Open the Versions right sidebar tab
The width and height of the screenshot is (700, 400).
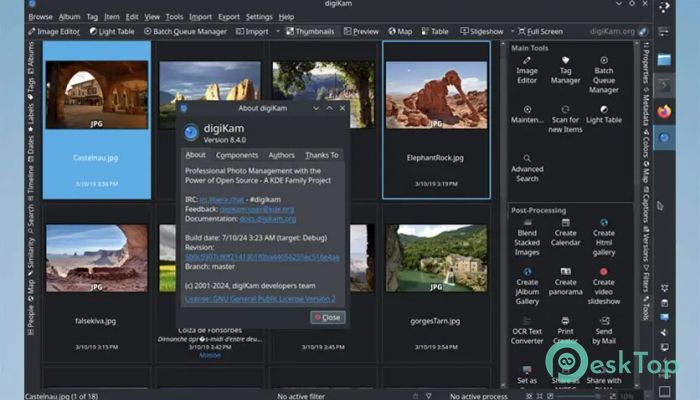(x=646, y=243)
